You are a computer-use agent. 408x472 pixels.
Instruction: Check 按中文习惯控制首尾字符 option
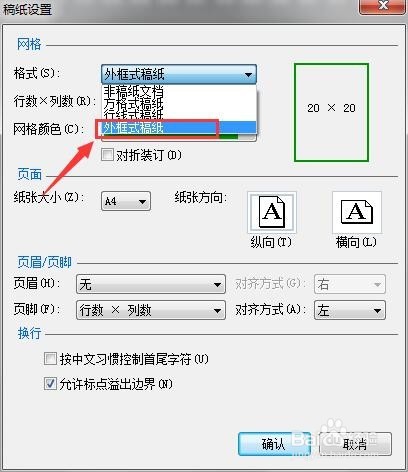tap(50, 359)
